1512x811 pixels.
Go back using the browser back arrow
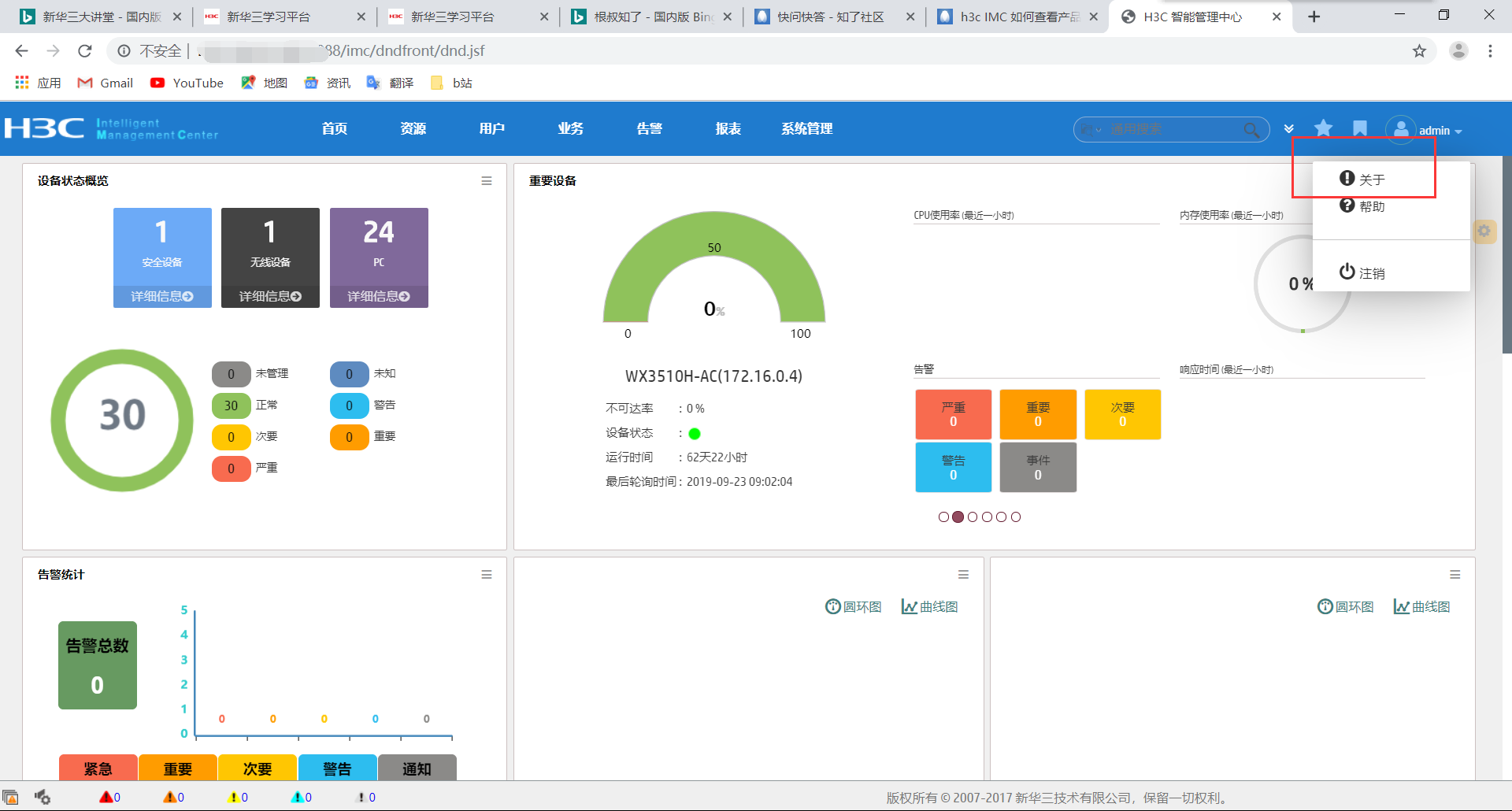[21, 51]
